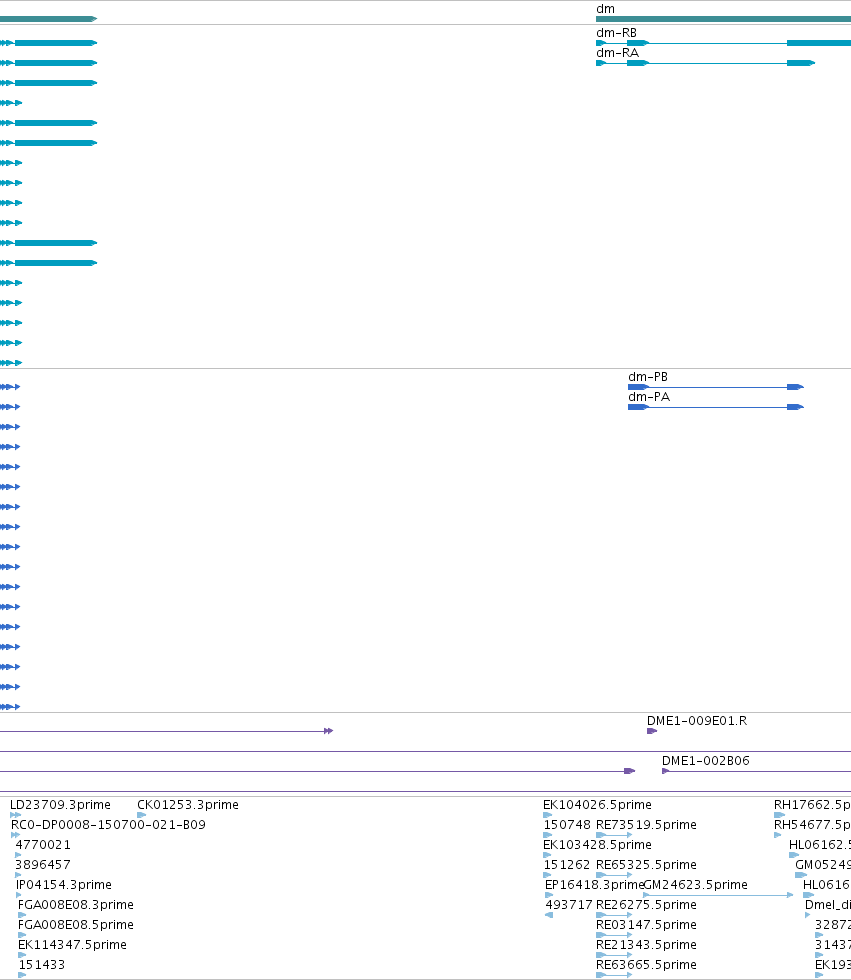Image resolution: width=851 pixels, height=980 pixels.
Task: Select the RE65325.5prime label
Action: (646, 864)
